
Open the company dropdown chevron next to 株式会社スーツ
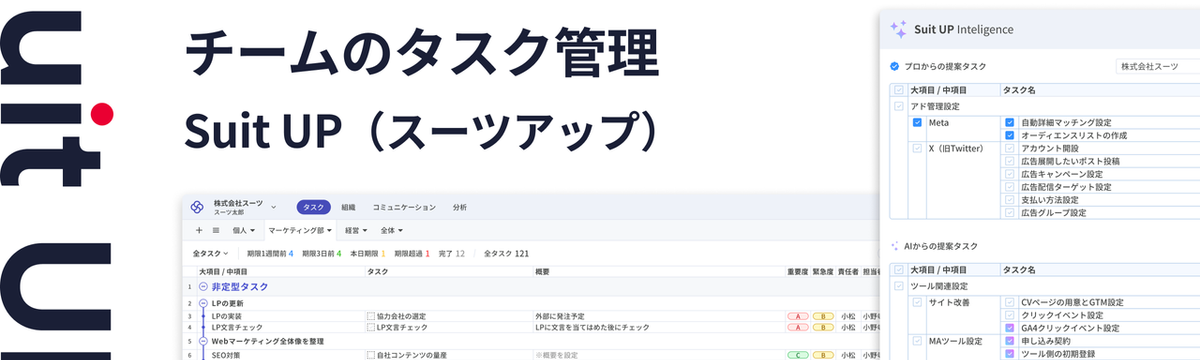pos(274,207)
